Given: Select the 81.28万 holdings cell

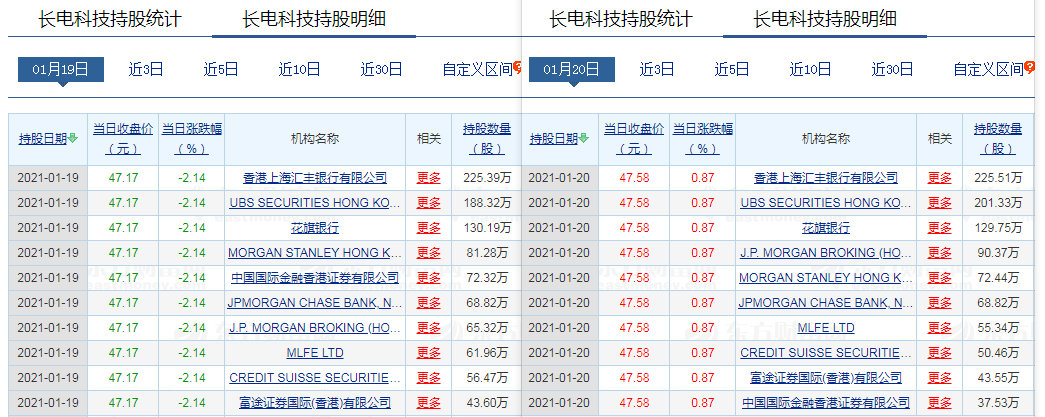Looking at the screenshot, I should [487, 252].
